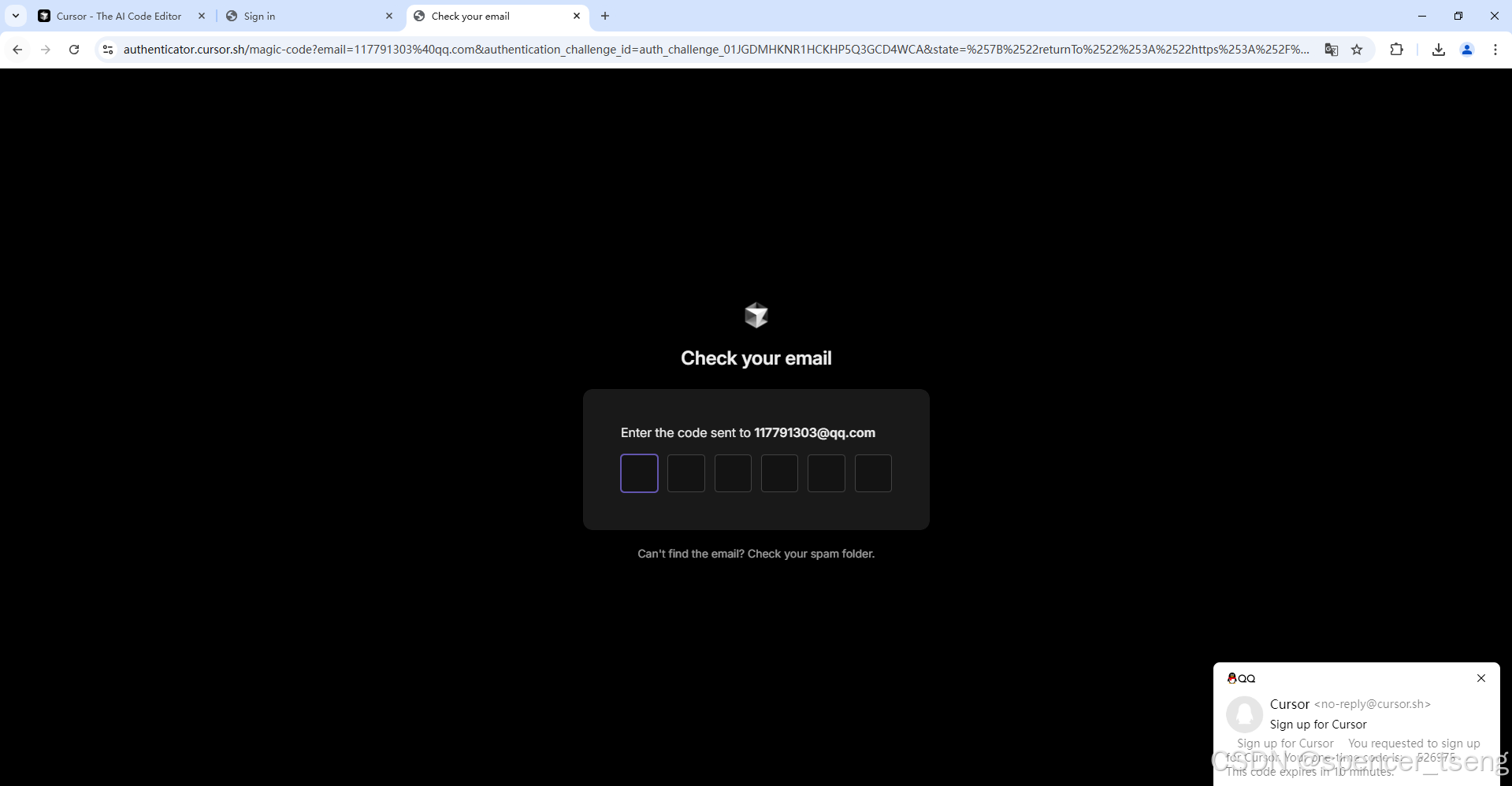Image resolution: width=1512 pixels, height=786 pixels.
Task: Focus the address bar URL
Action: [x=716, y=50]
